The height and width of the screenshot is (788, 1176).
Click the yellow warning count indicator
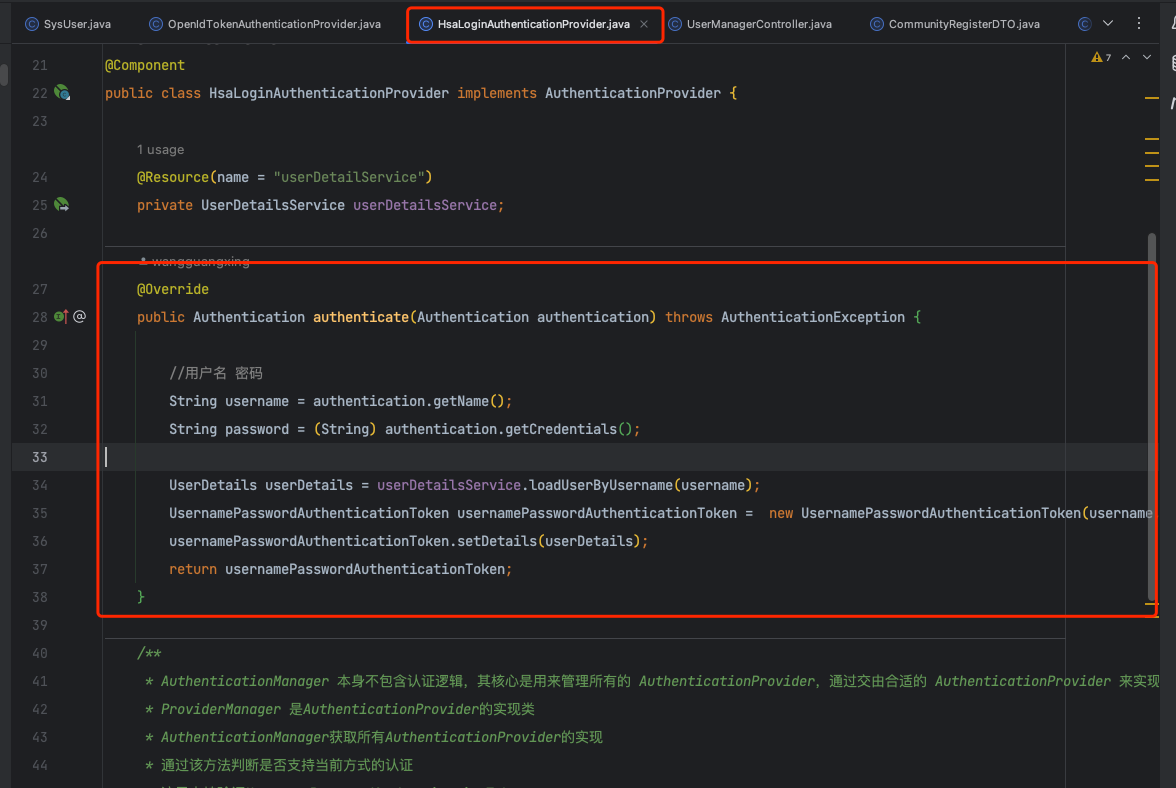[x=1101, y=58]
